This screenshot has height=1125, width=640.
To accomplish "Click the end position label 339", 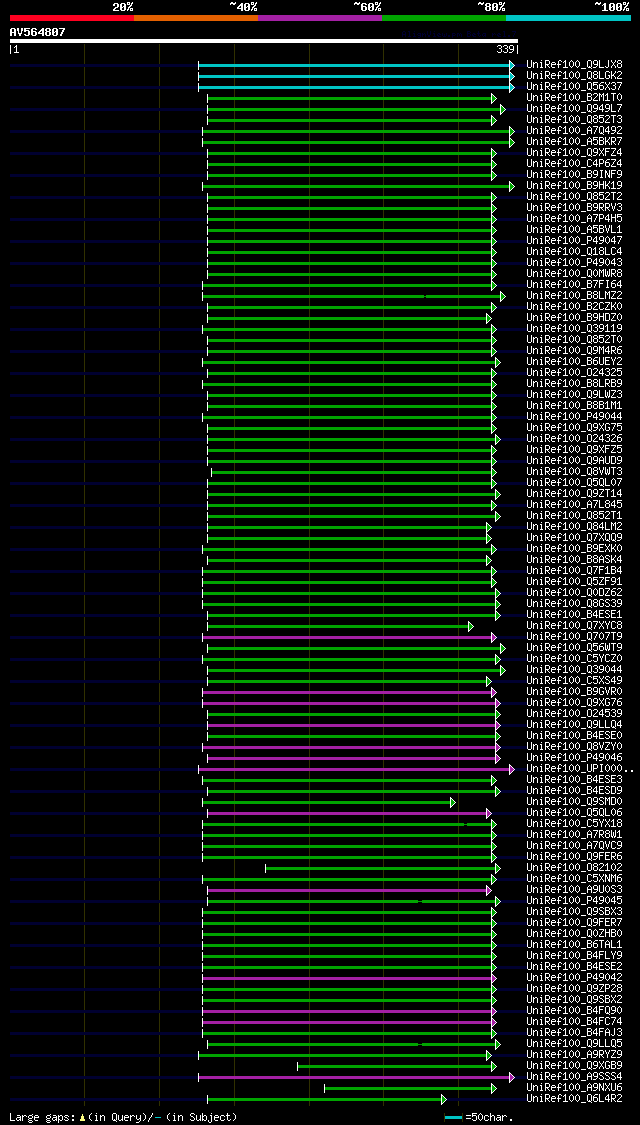I will coord(504,50).
